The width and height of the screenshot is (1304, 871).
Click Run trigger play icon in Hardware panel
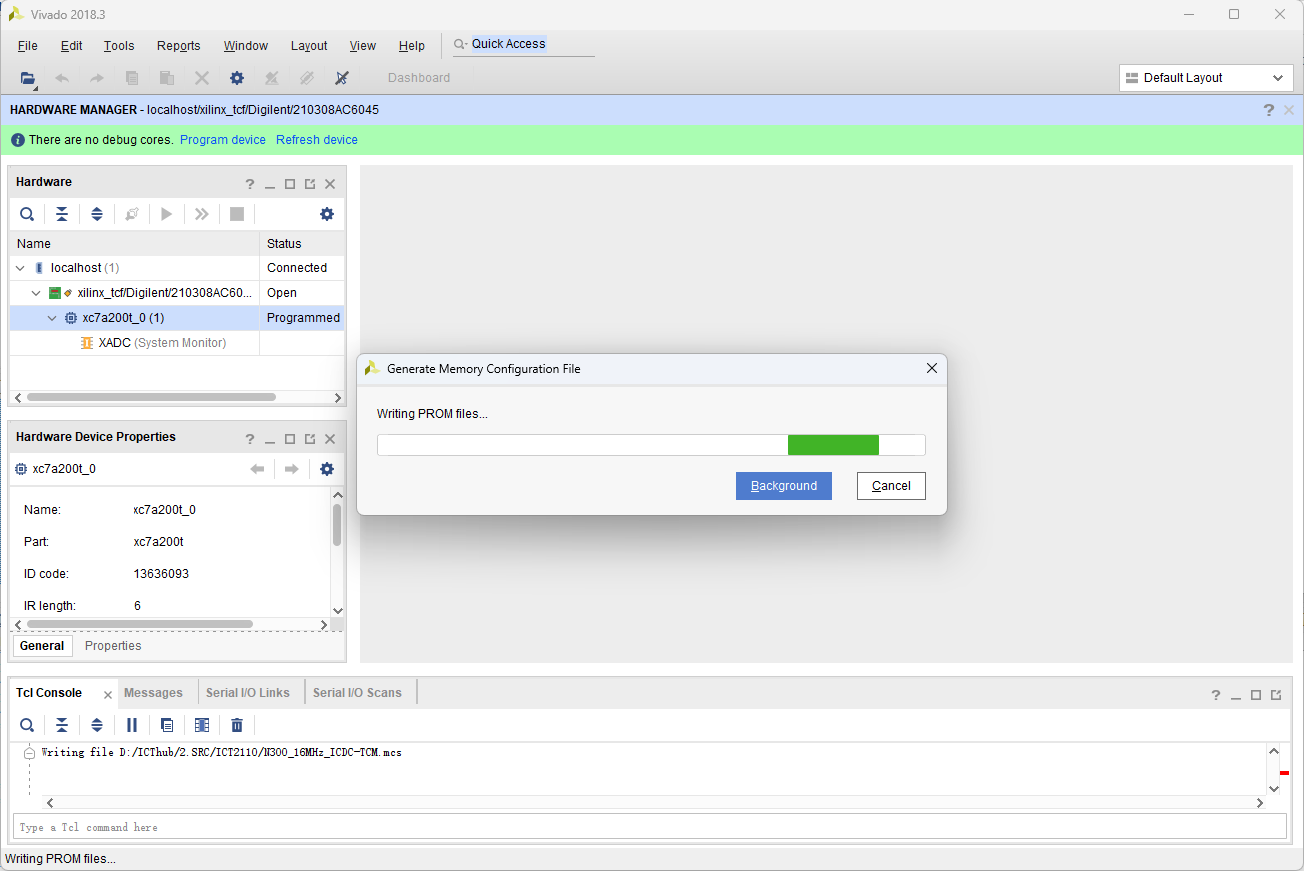[167, 214]
